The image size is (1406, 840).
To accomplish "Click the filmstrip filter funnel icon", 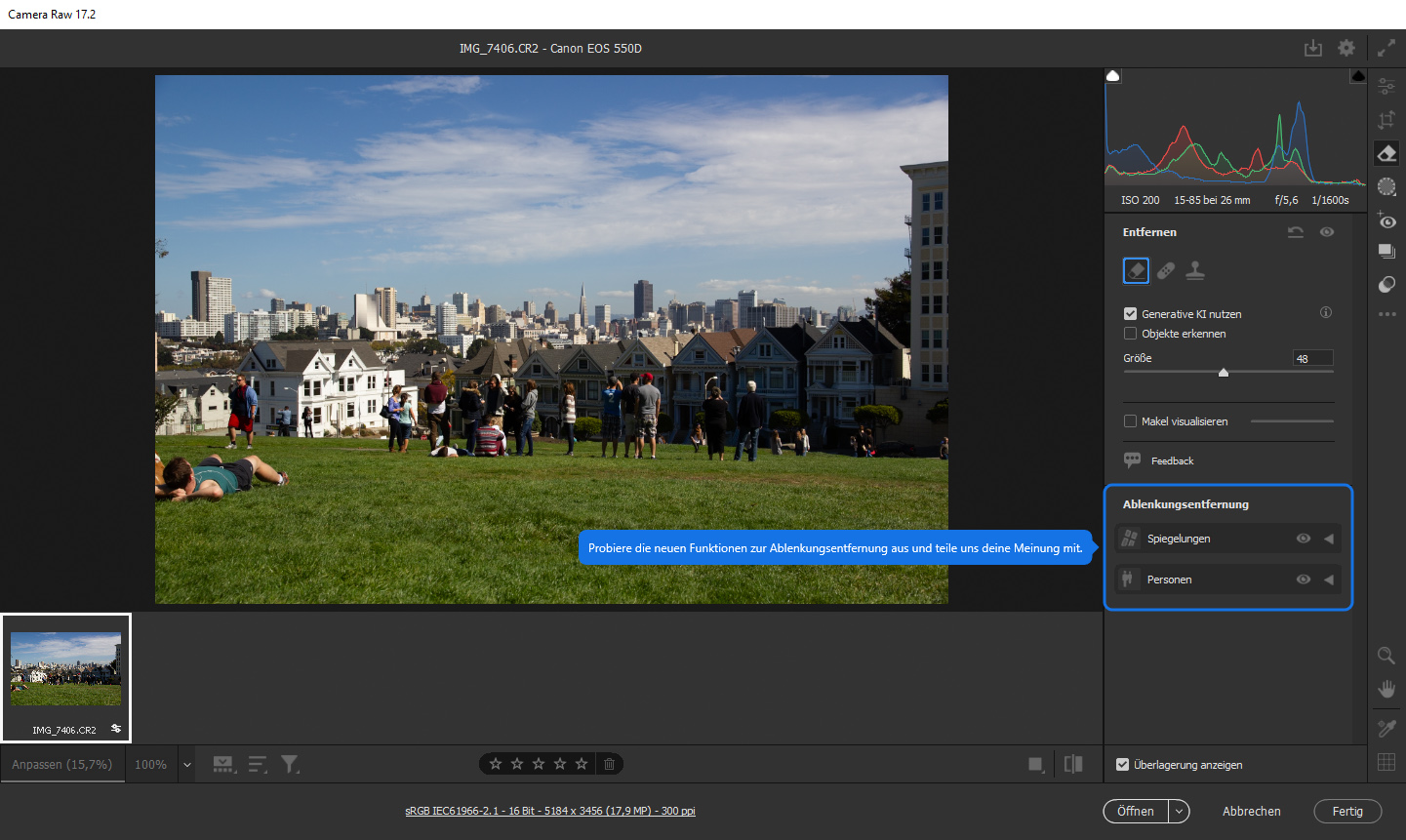I will click(290, 765).
